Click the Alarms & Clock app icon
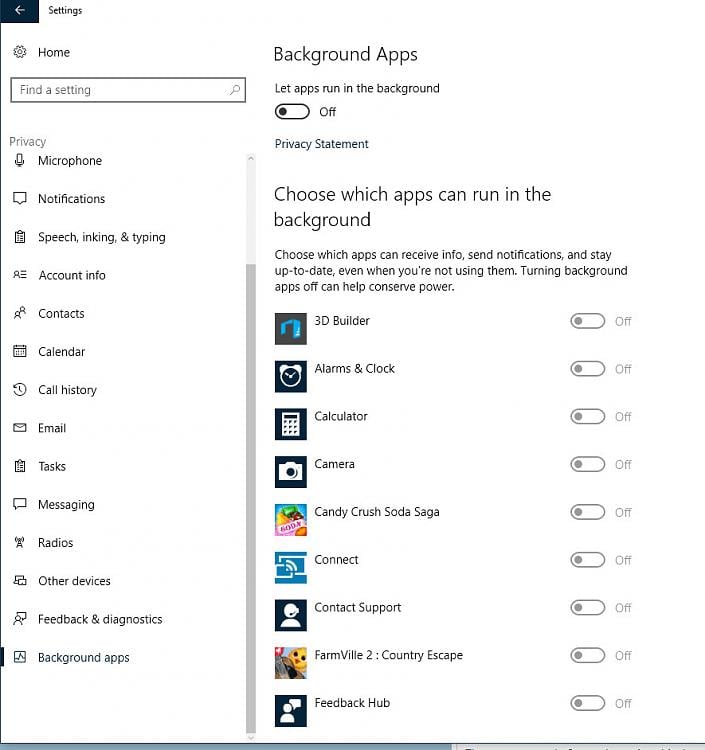 point(290,376)
